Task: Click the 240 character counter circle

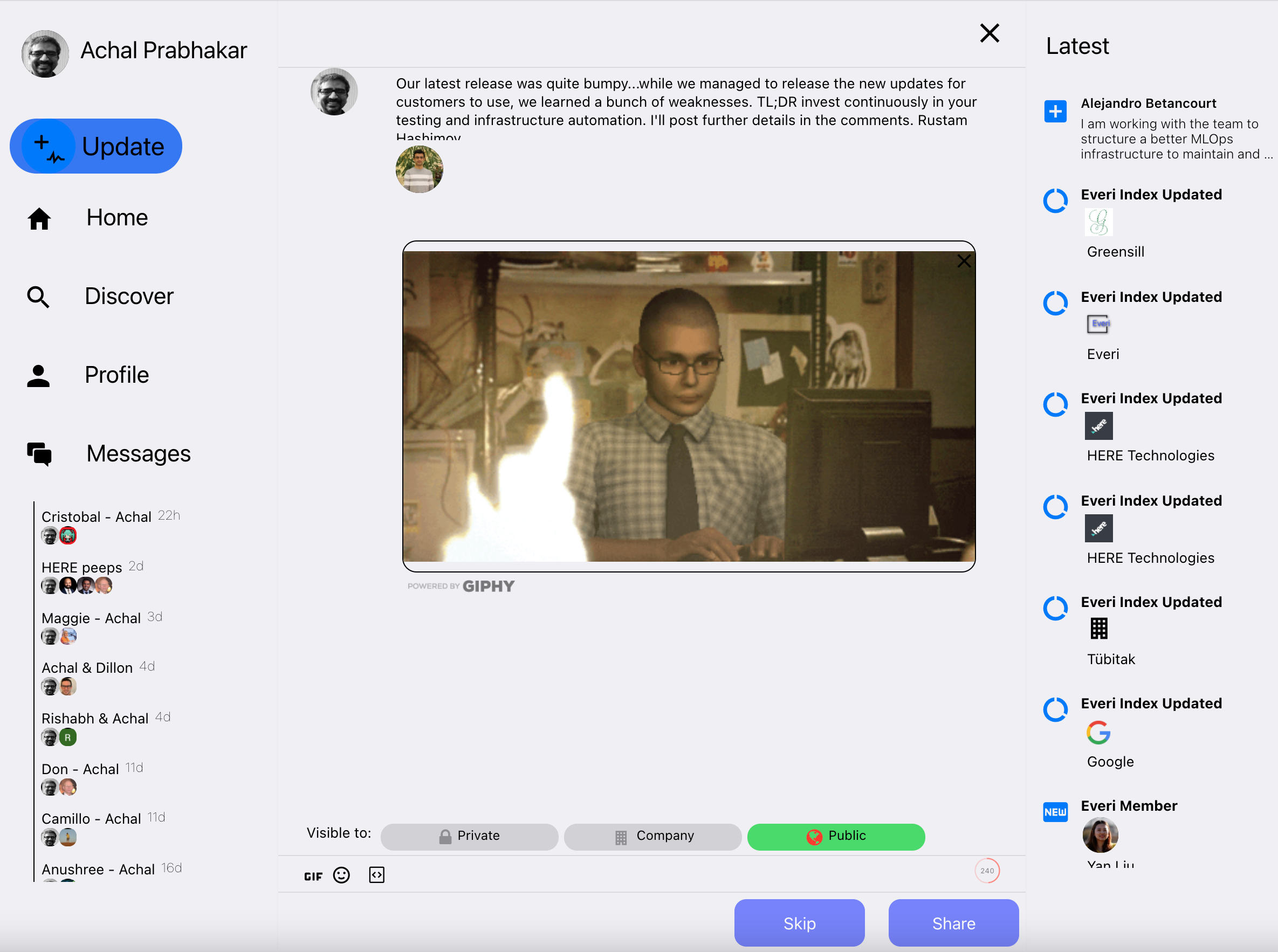Action: (987, 871)
